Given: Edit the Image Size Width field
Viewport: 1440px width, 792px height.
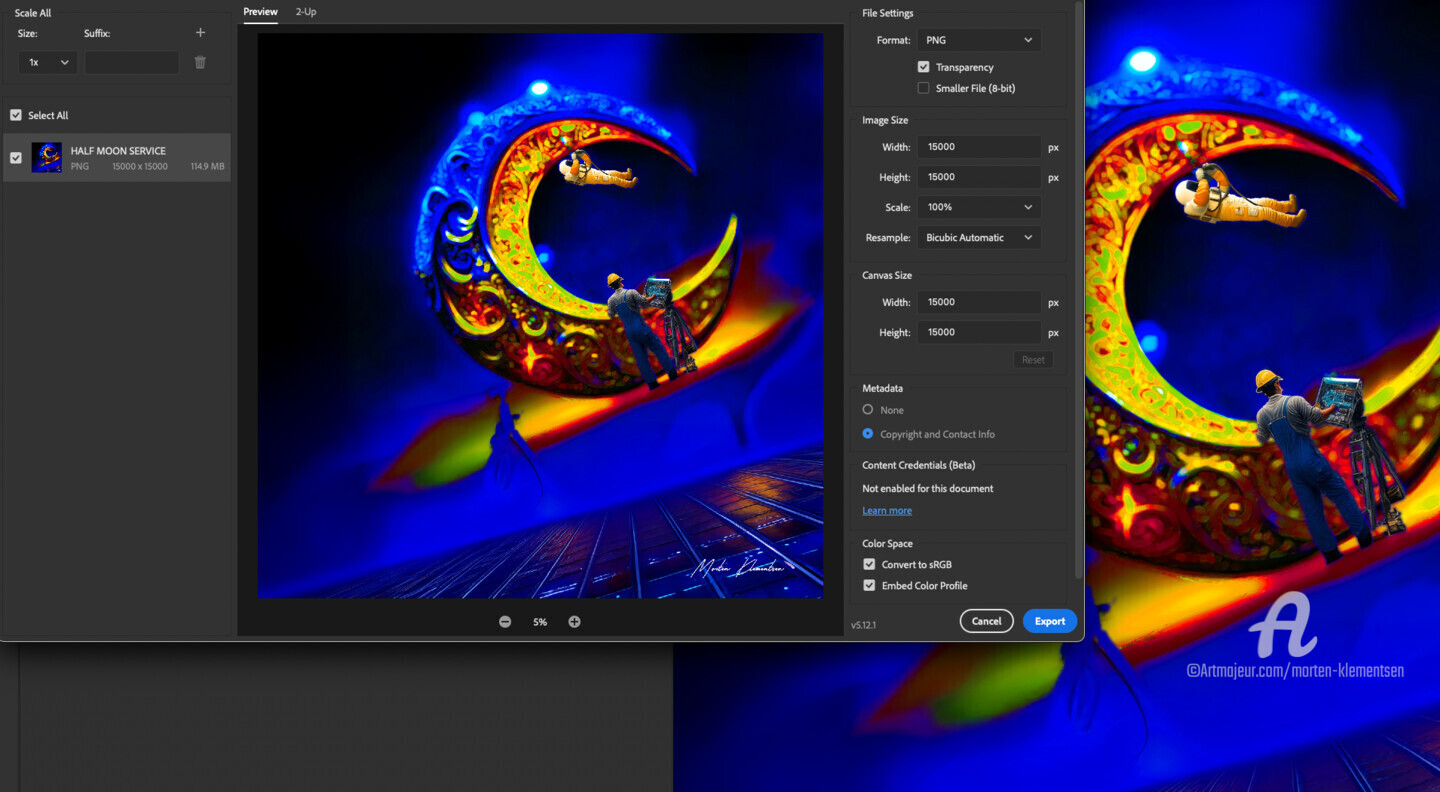Looking at the screenshot, I should [979, 147].
